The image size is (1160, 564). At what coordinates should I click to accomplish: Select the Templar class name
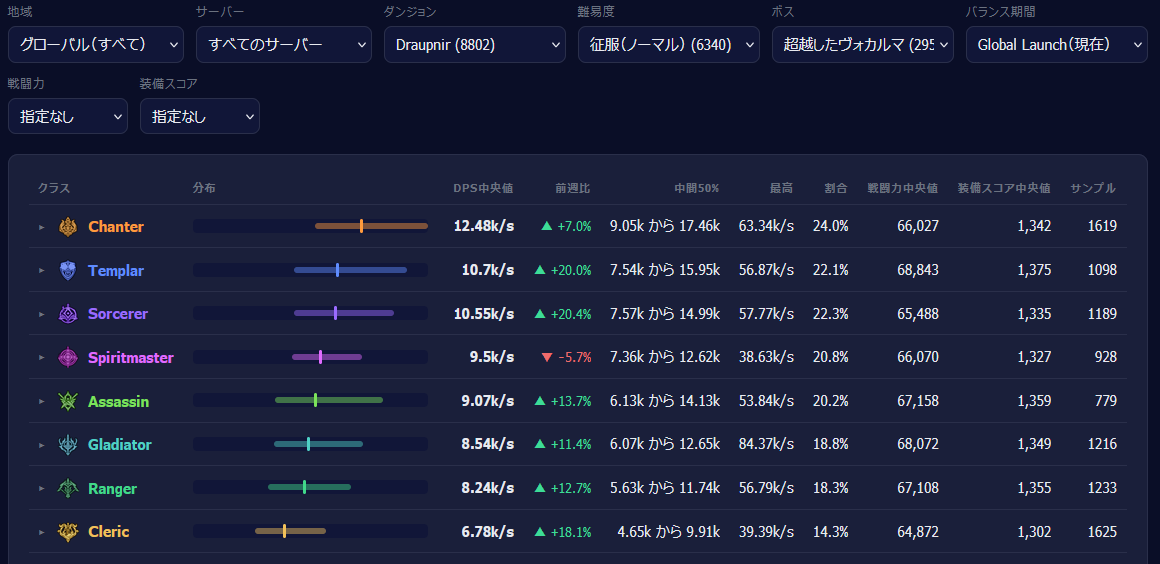115,270
